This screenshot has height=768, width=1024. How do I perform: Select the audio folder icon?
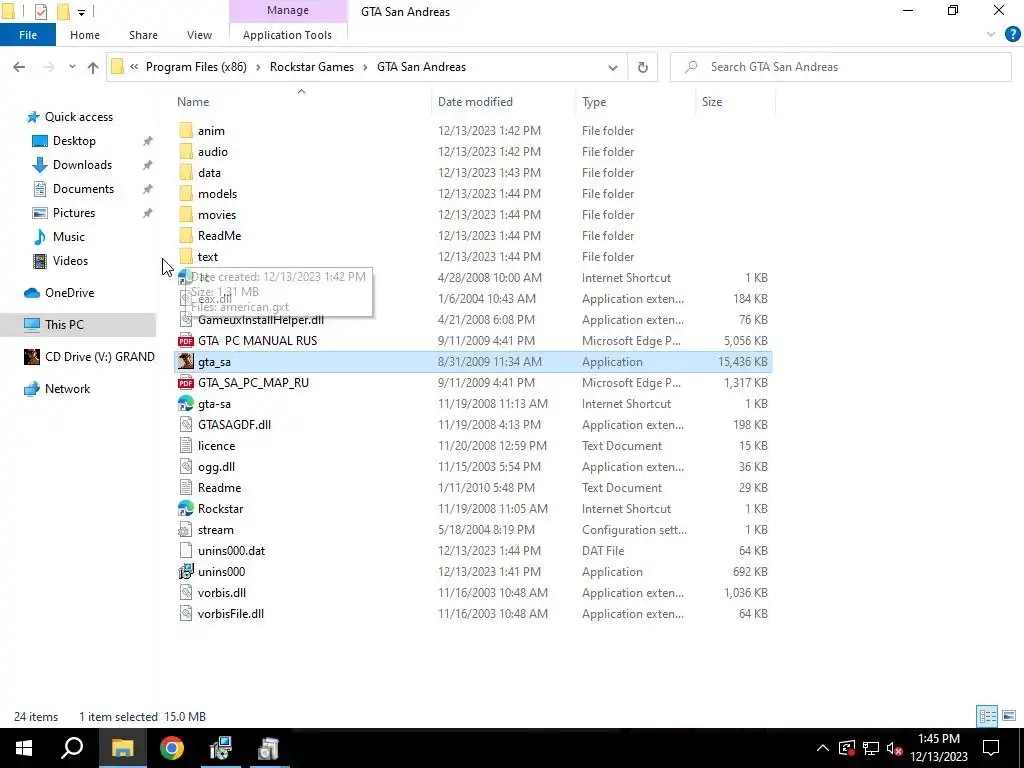coord(186,152)
